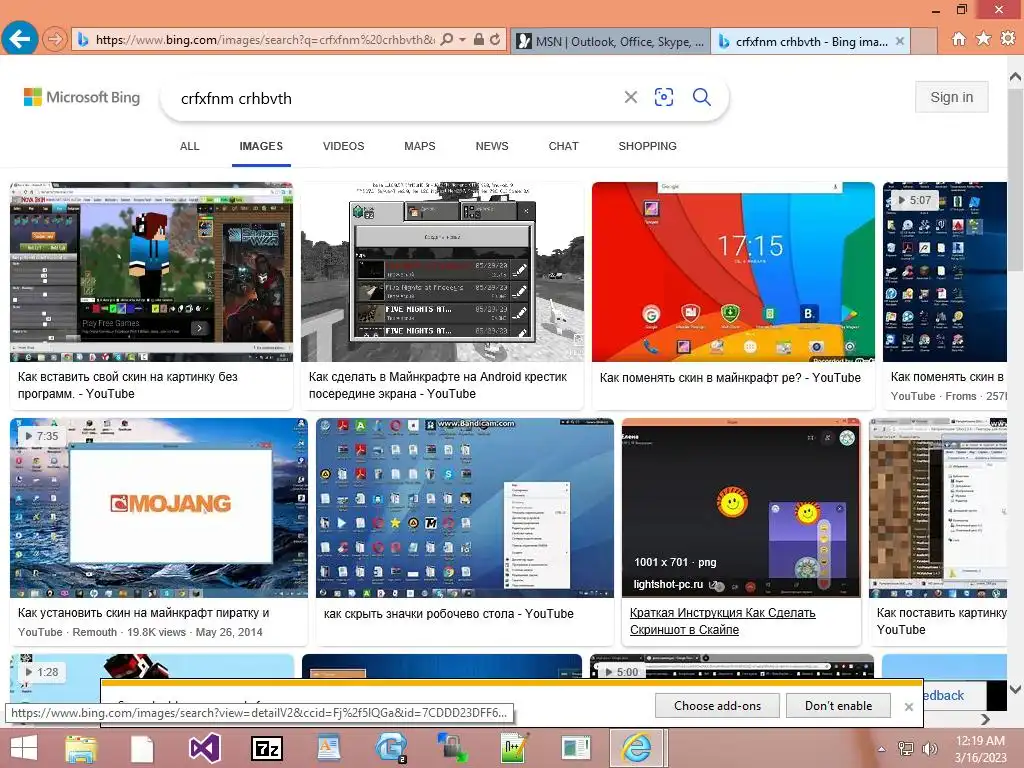Click 'Как сделать в Майнкрафте на Android' caption

(x=438, y=385)
